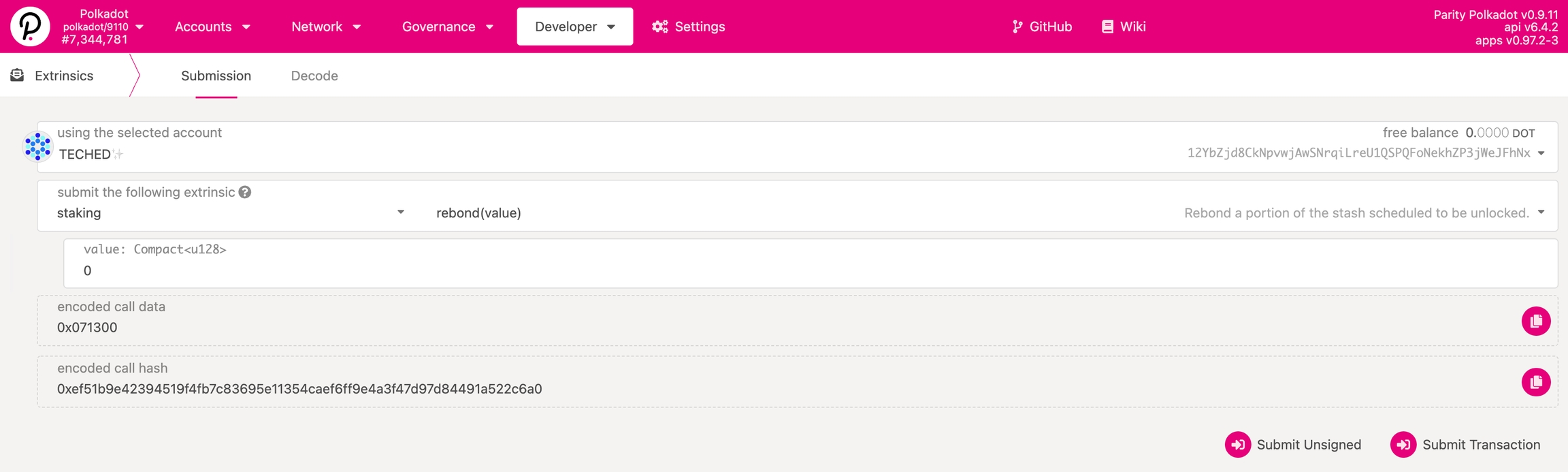The image size is (1568, 472).
Task: Open the Accounts dropdown menu
Action: 212,27
